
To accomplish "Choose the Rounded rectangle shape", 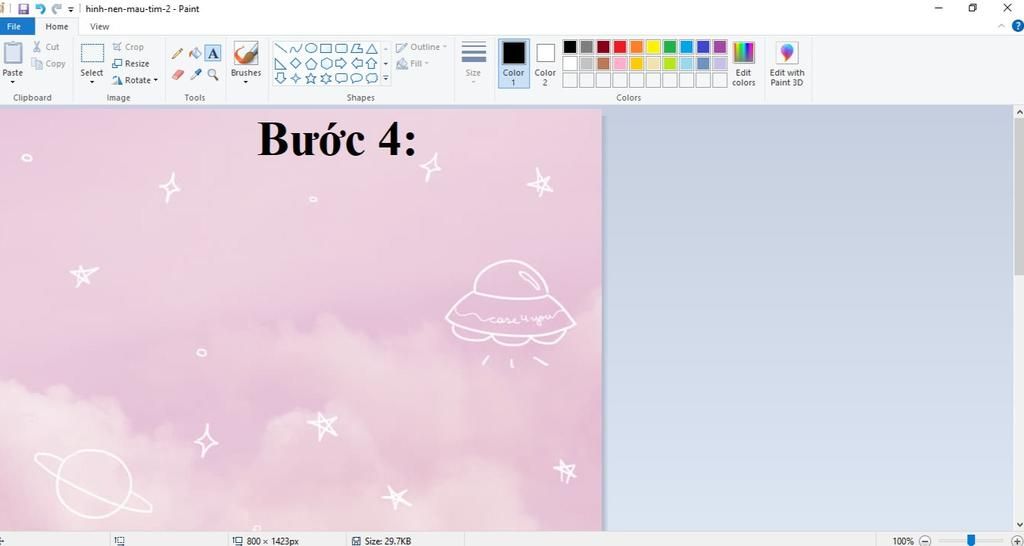I will tap(341, 48).
